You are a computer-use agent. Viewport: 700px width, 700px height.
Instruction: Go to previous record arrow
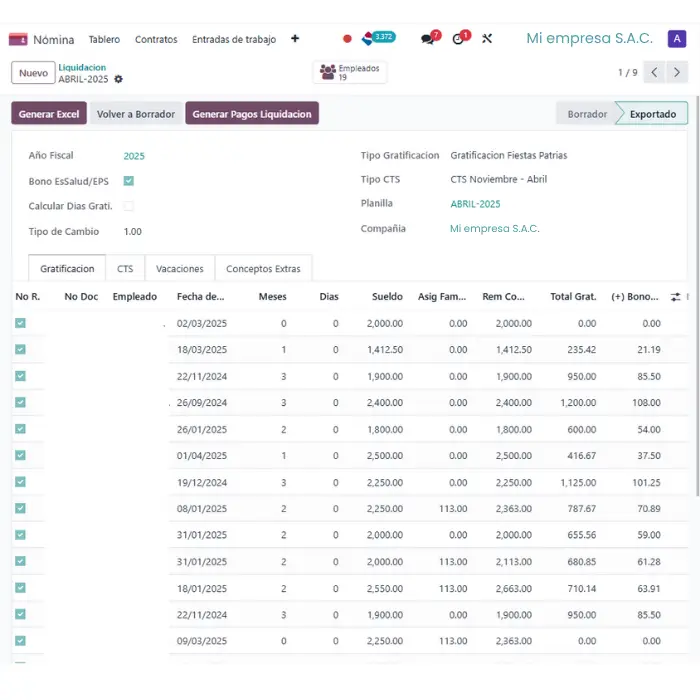(x=654, y=72)
